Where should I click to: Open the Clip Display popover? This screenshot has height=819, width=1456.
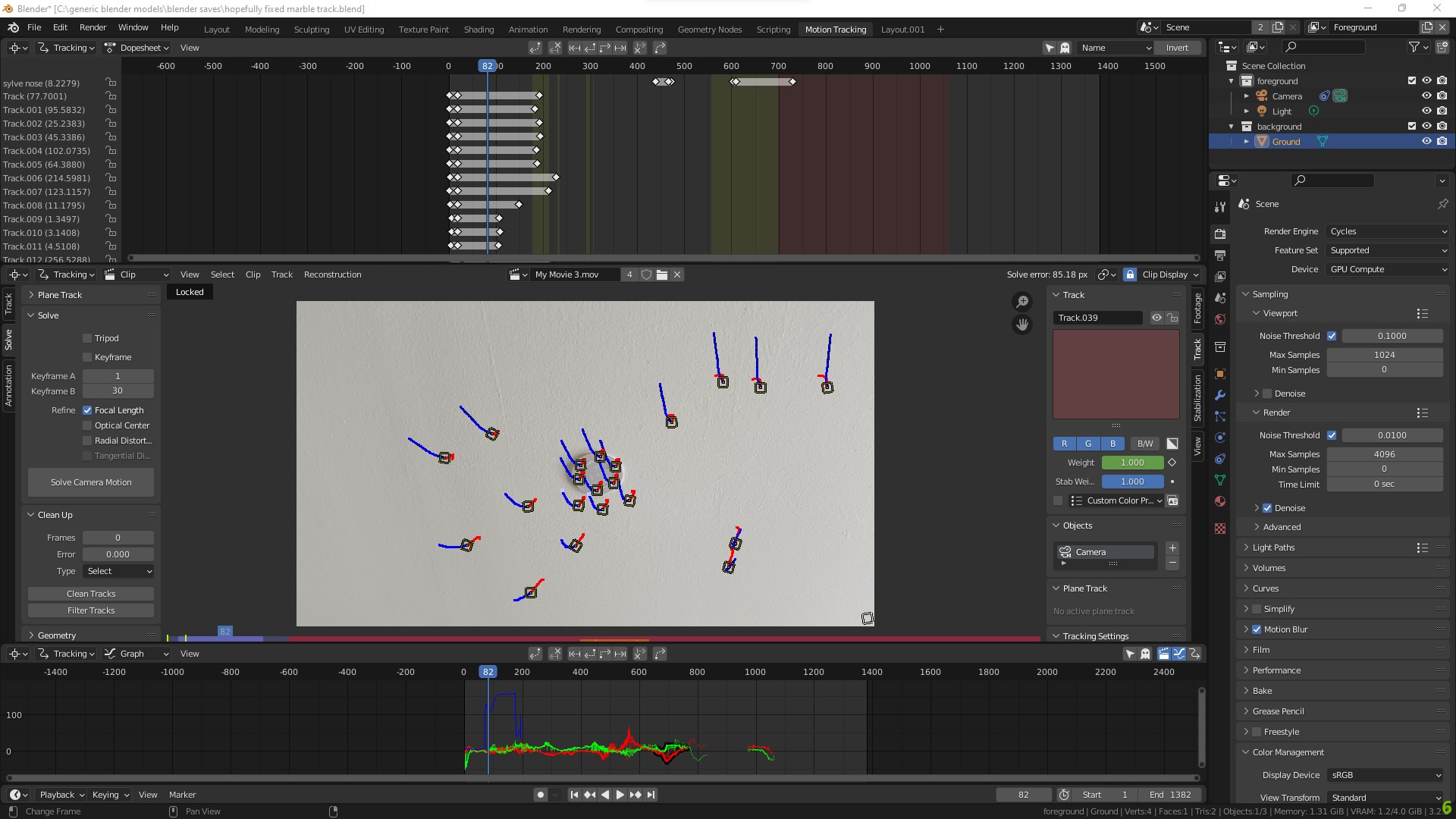1170,275
